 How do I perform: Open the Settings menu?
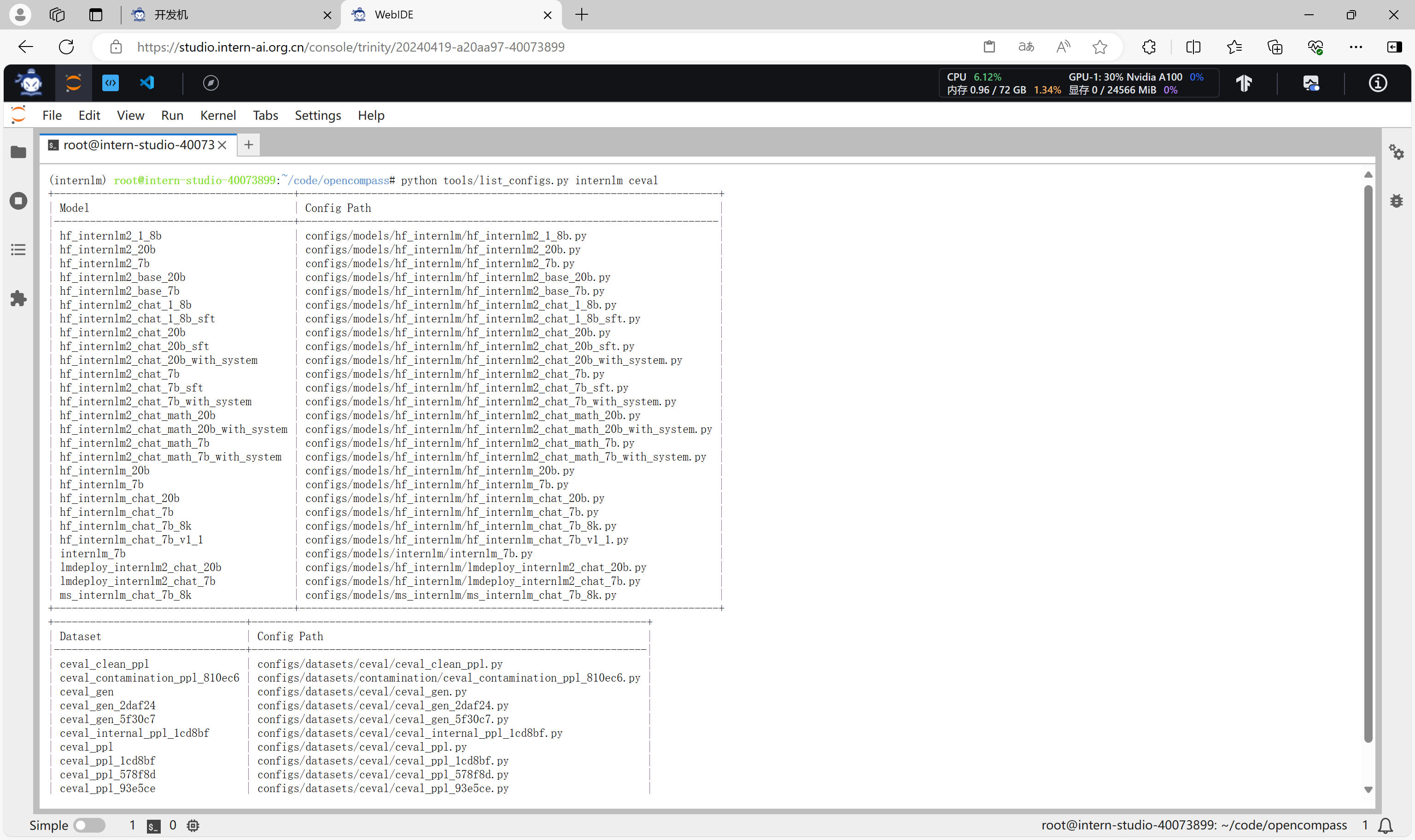[317, 115]
